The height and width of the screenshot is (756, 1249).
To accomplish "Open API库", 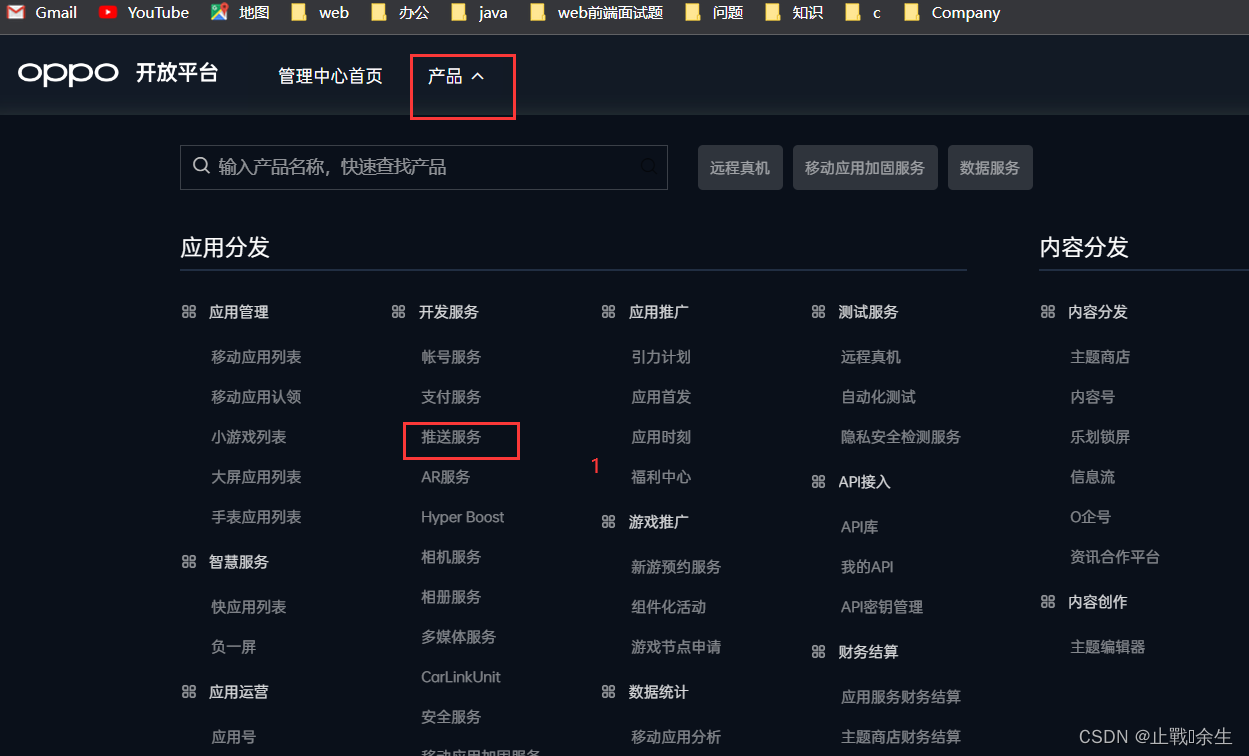I will pos(860,527).
